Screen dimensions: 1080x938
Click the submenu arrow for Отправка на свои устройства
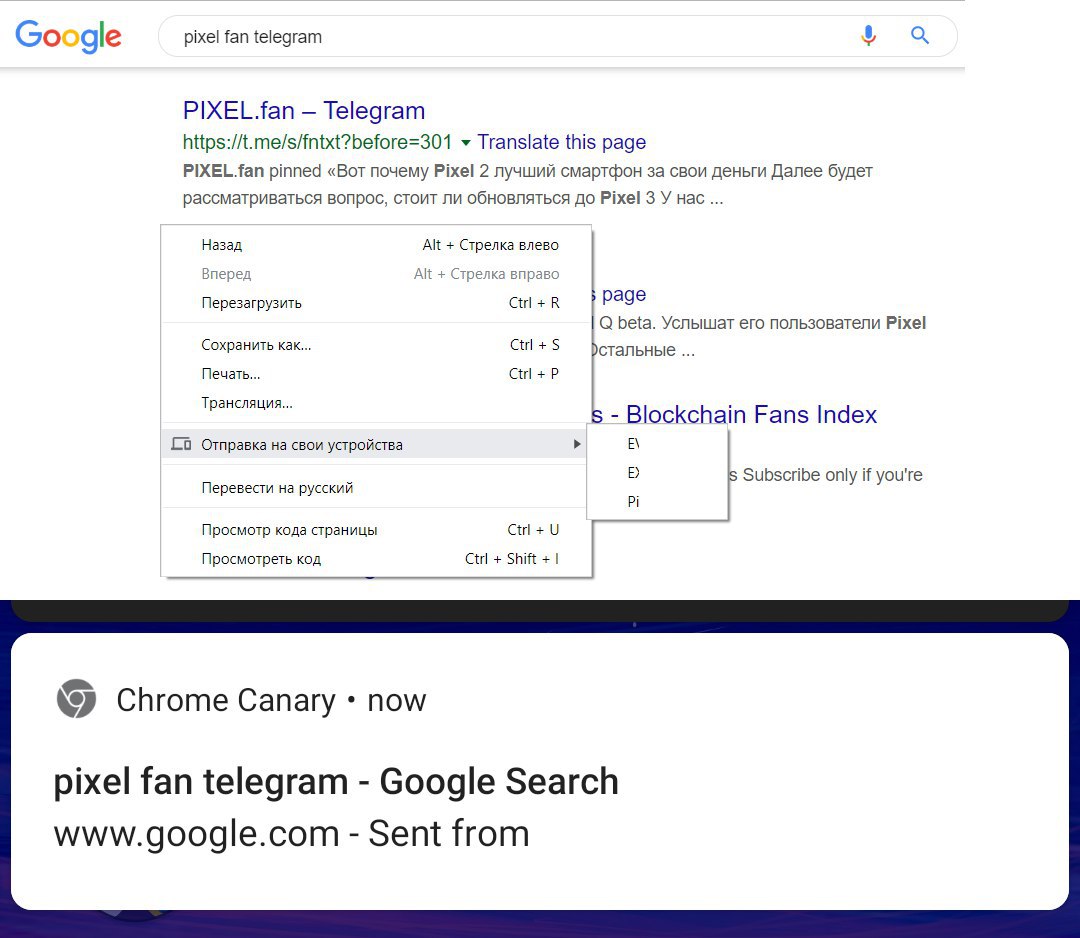pos(577,444)
